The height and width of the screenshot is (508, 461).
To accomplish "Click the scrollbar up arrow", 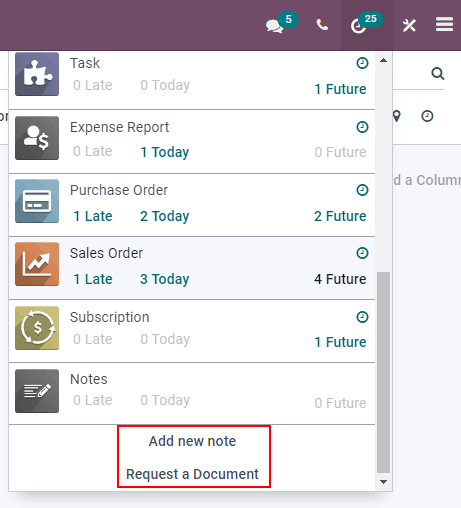I will 383,60.
